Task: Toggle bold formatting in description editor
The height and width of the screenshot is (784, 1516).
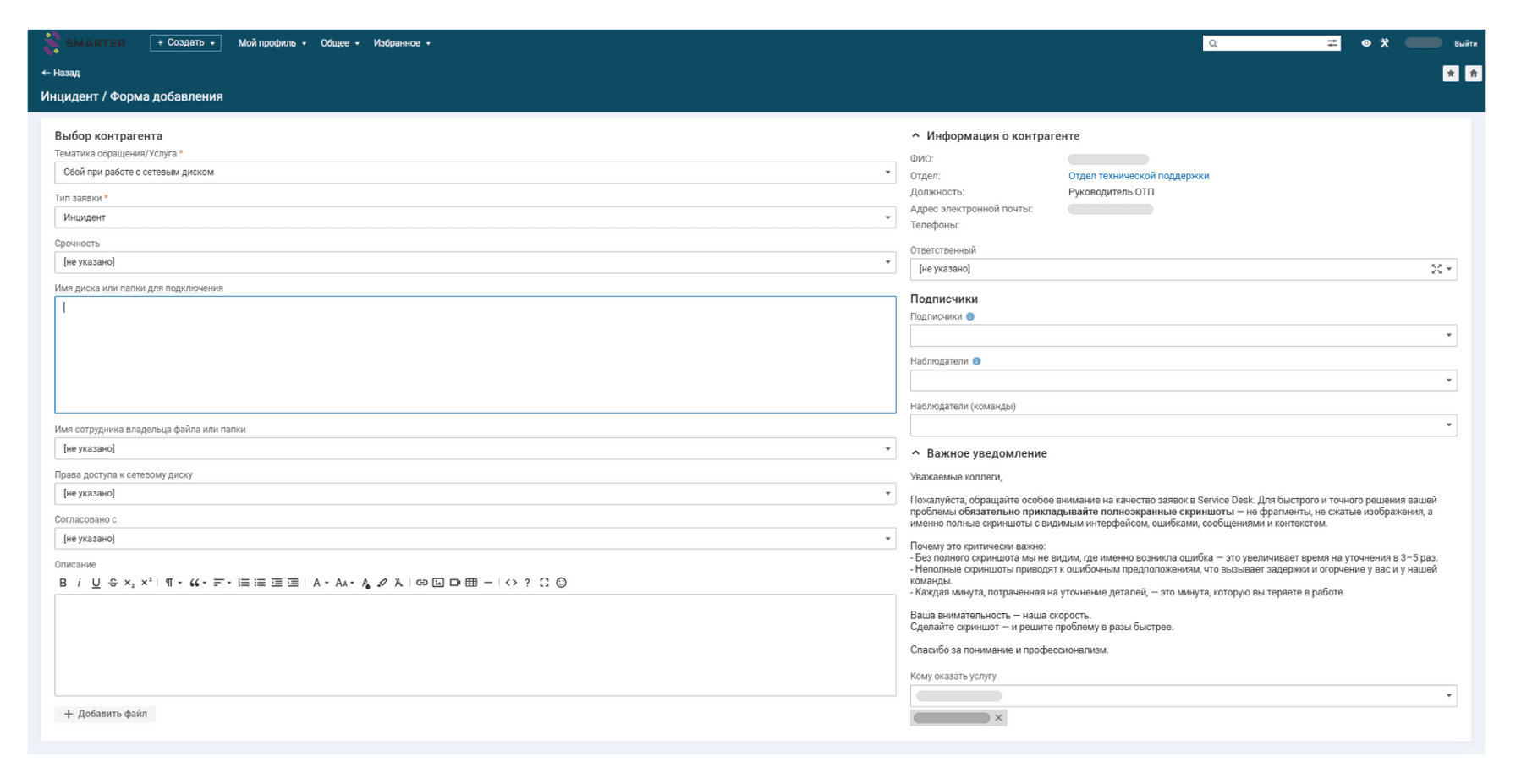Action: tap(63, 583)
